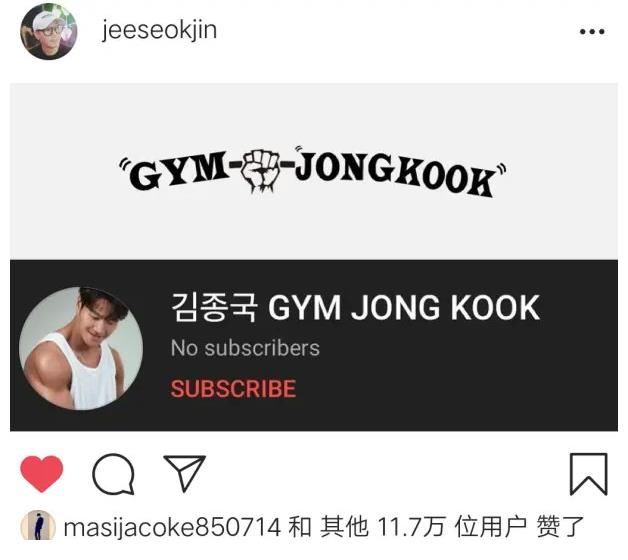
Task: Open comments with the speech bubble icon
Action: coord(113,474)
